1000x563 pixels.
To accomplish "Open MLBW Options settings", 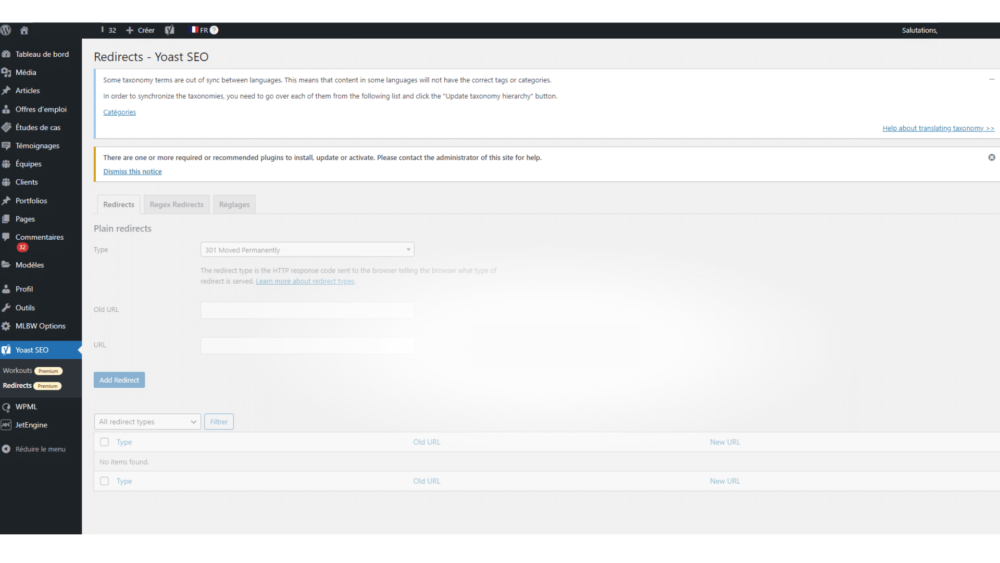I will tap(41, 326).
